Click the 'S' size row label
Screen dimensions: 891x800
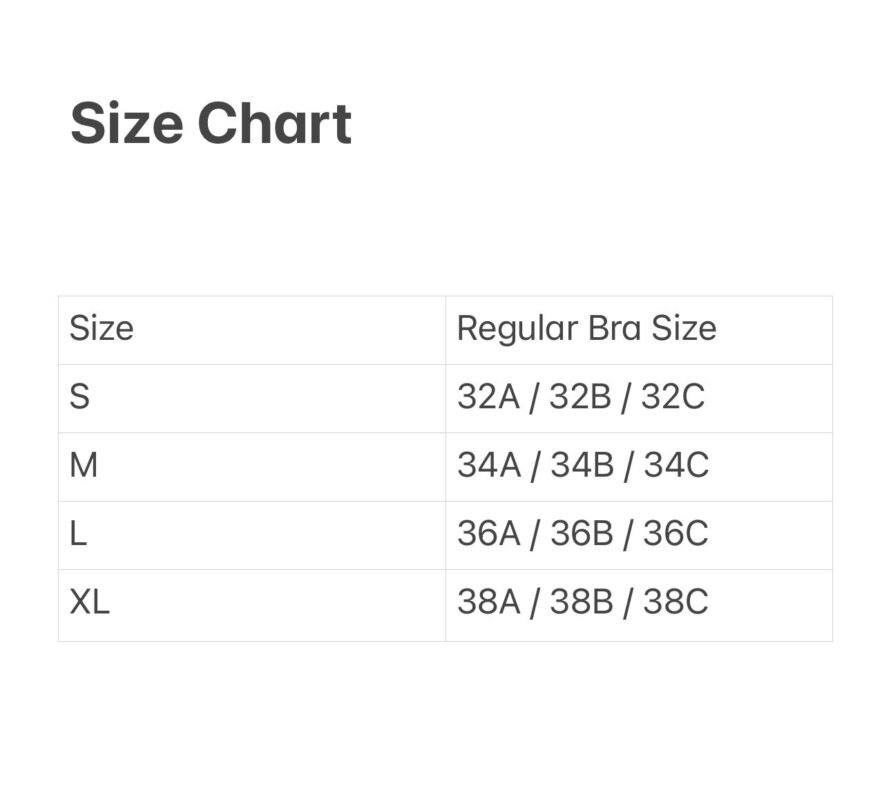pos(80,397)
